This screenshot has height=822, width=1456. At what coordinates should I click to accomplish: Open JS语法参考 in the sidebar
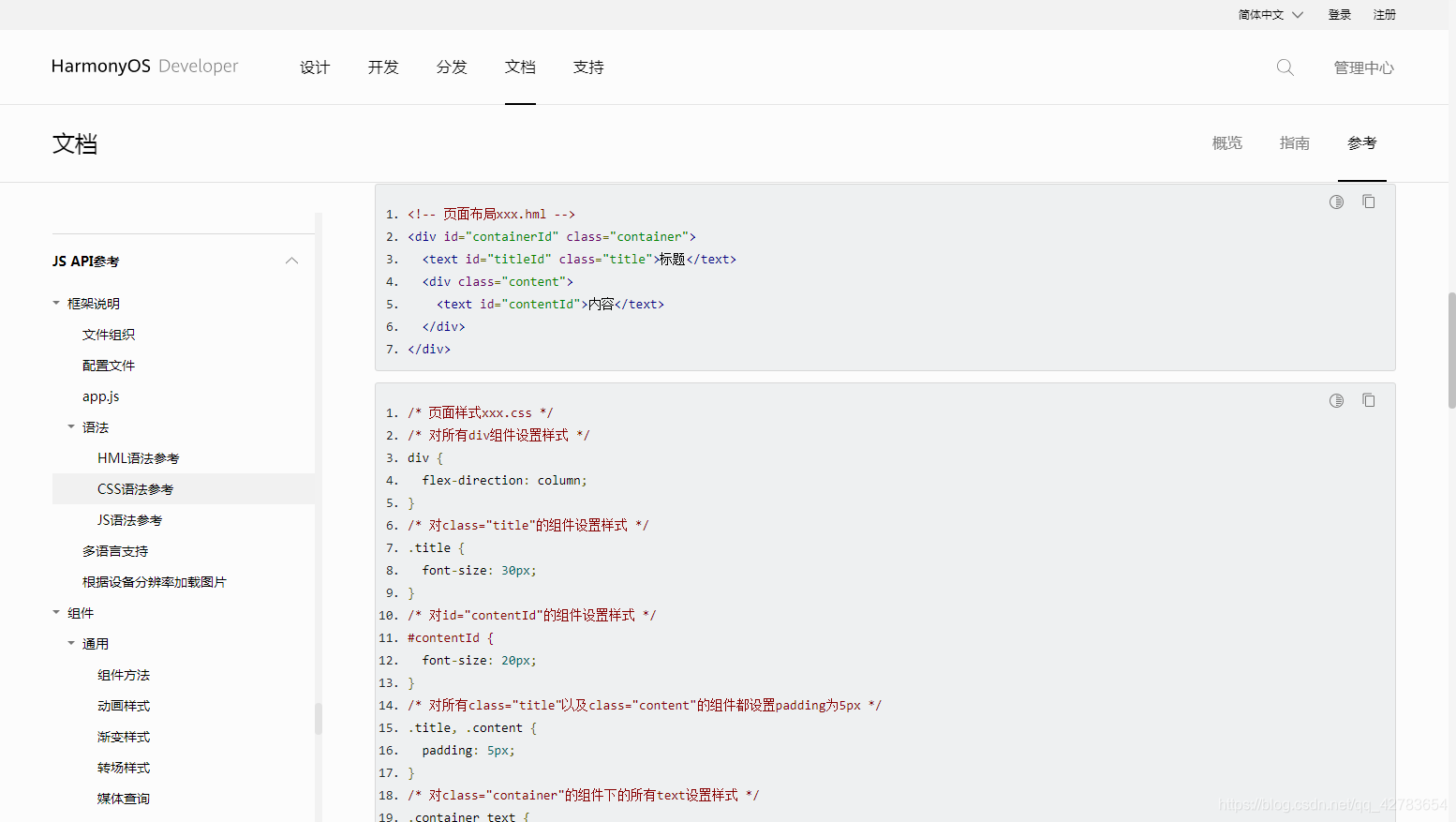(x=130, y=520)
